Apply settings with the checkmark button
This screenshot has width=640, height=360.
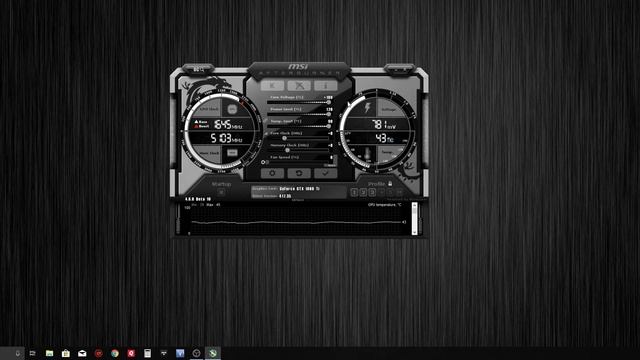click(x=326, y=173)
